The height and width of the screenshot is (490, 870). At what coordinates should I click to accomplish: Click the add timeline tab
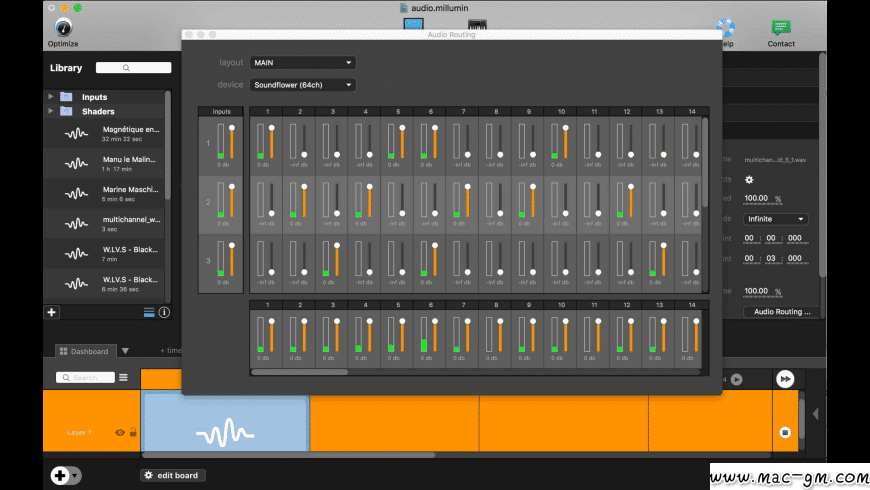[x=171, y=351]
